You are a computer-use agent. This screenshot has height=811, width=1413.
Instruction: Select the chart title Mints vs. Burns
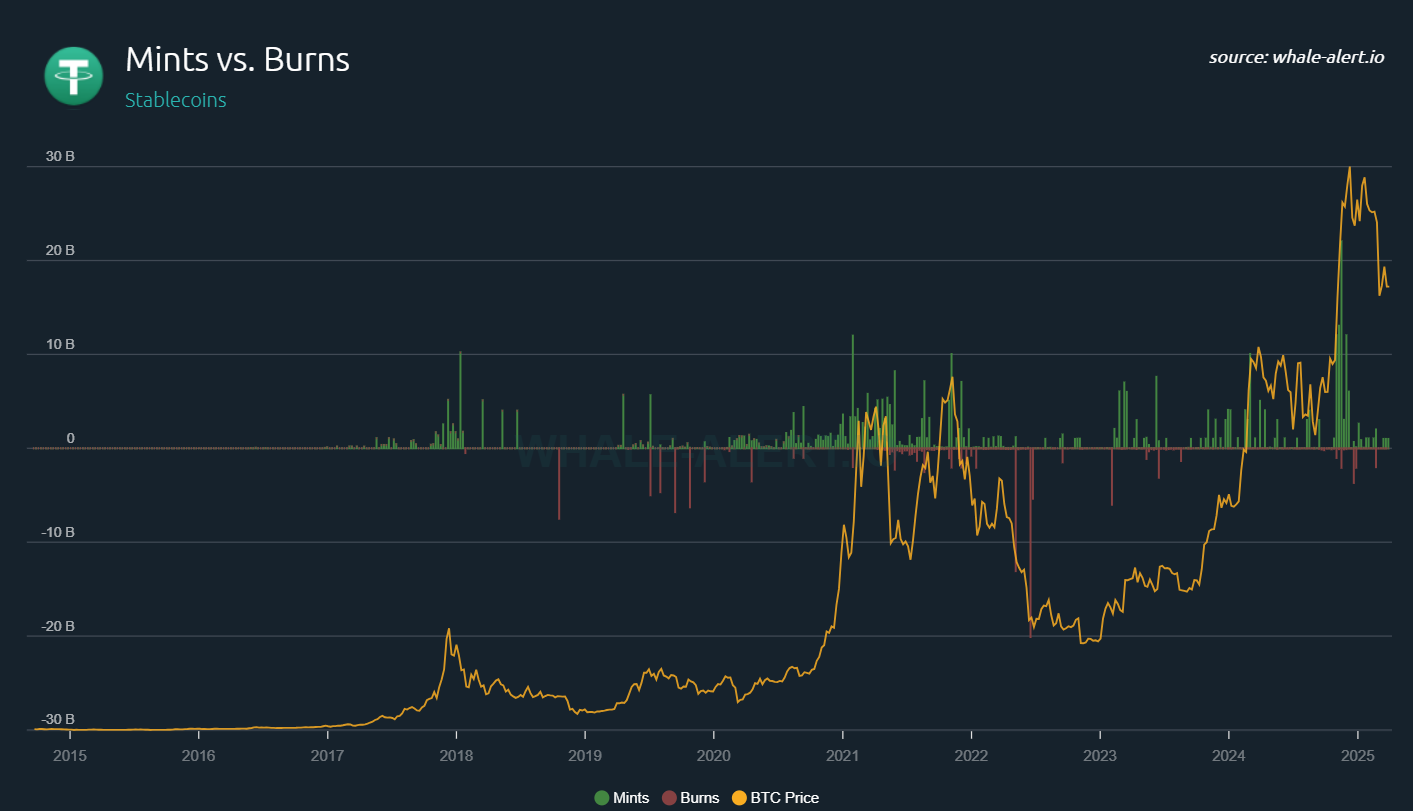point(237,60)
